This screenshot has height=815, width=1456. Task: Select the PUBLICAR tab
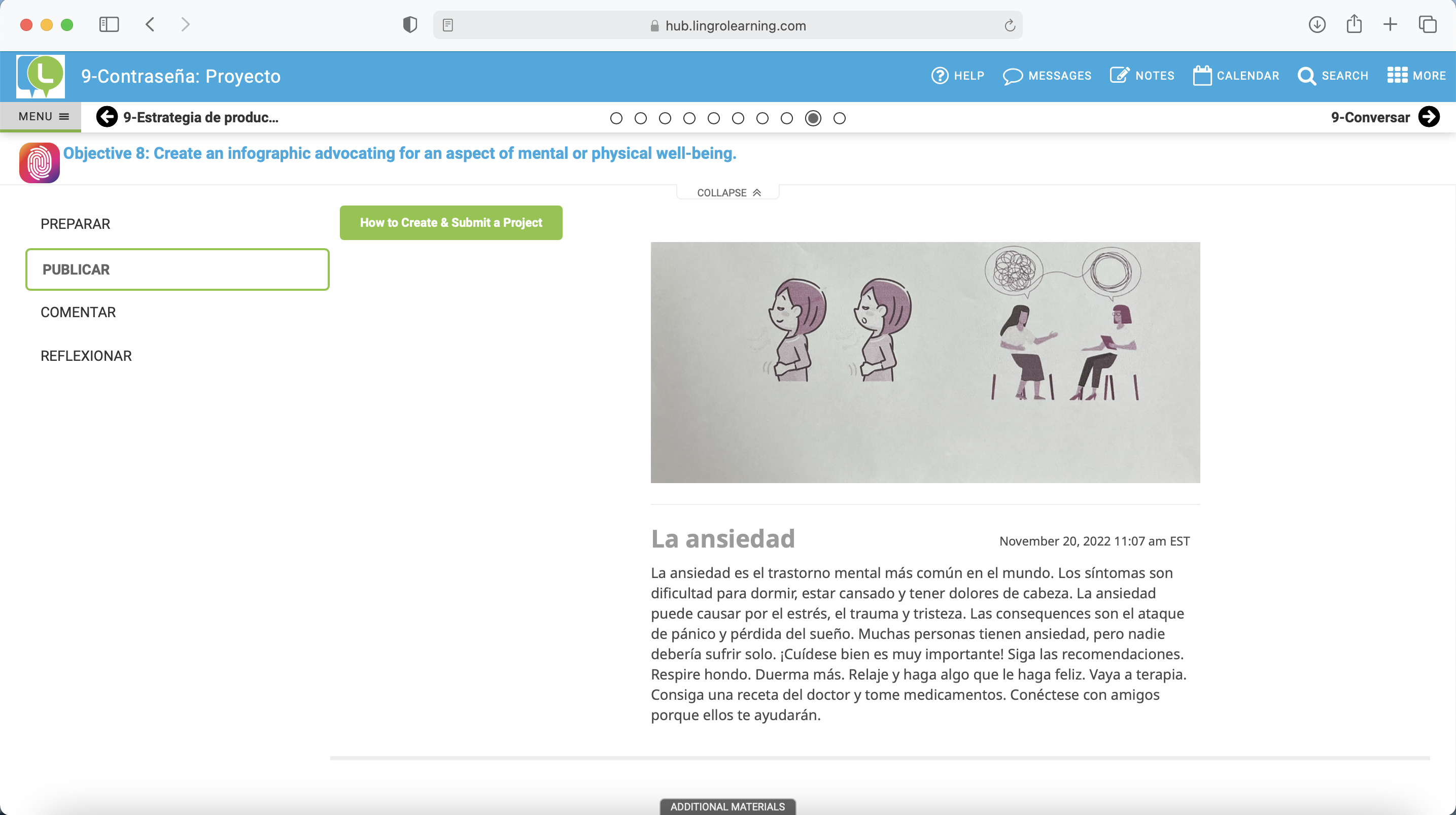pyautogui.click(x=178, y=269)
